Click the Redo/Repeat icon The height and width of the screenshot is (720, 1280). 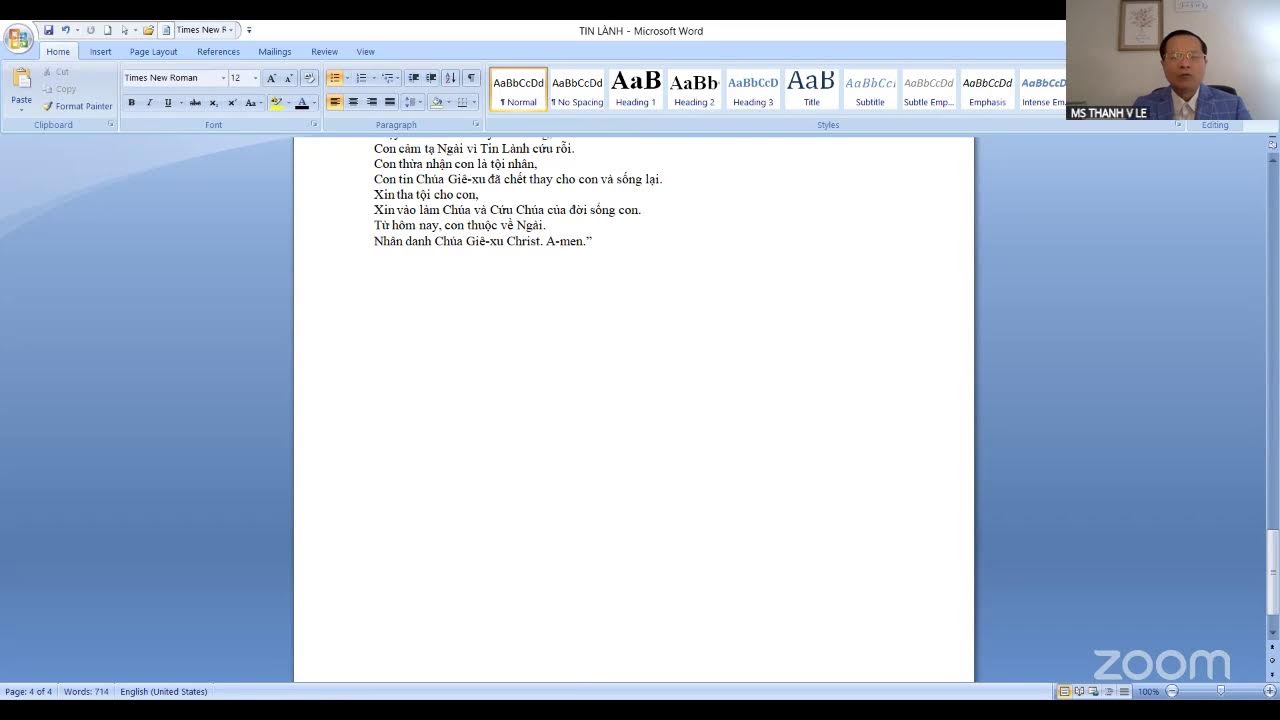[x=90, y=30]
